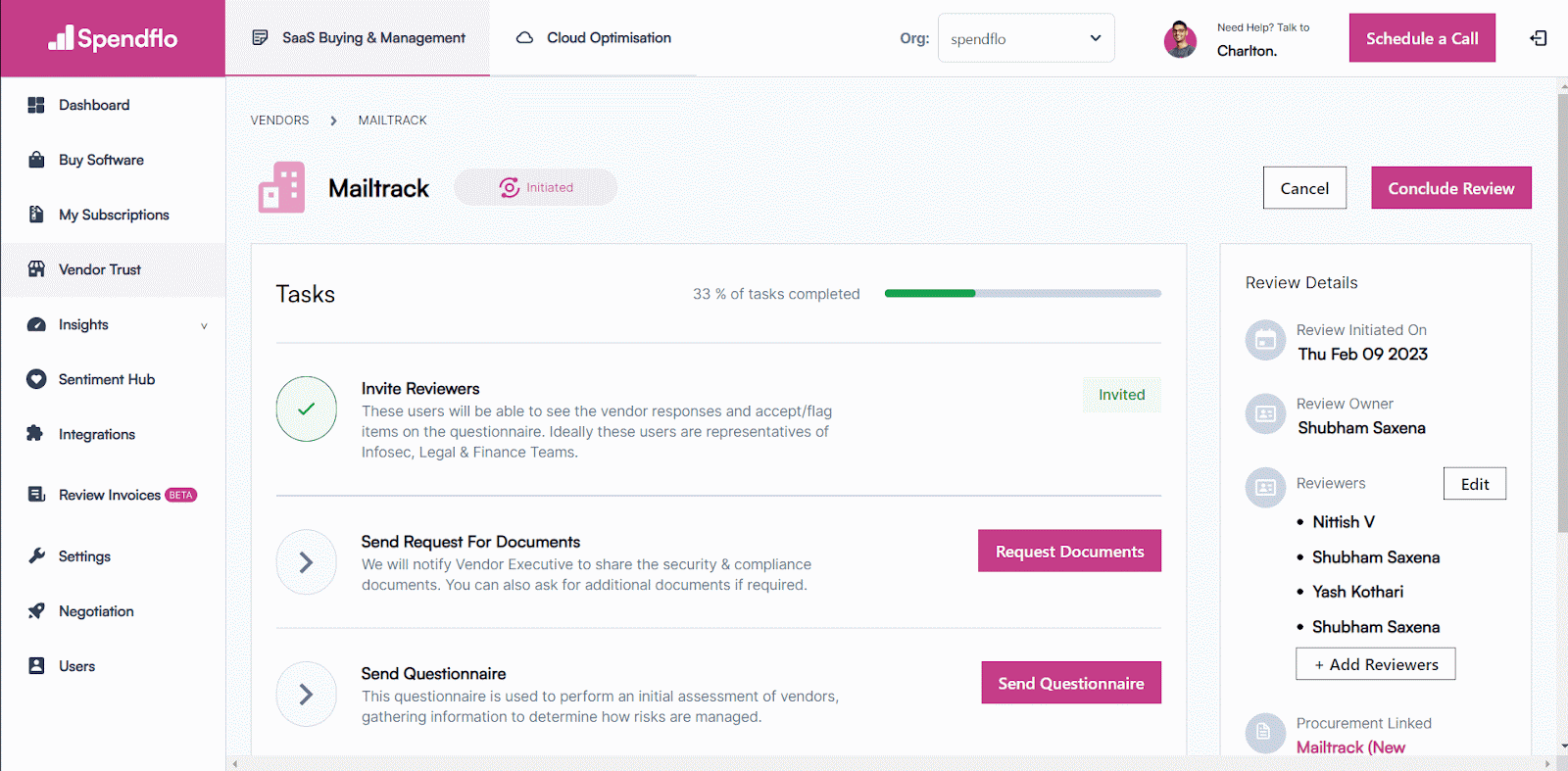
Task: Cancel the vendor review
Action: (x=1304, y=188)
